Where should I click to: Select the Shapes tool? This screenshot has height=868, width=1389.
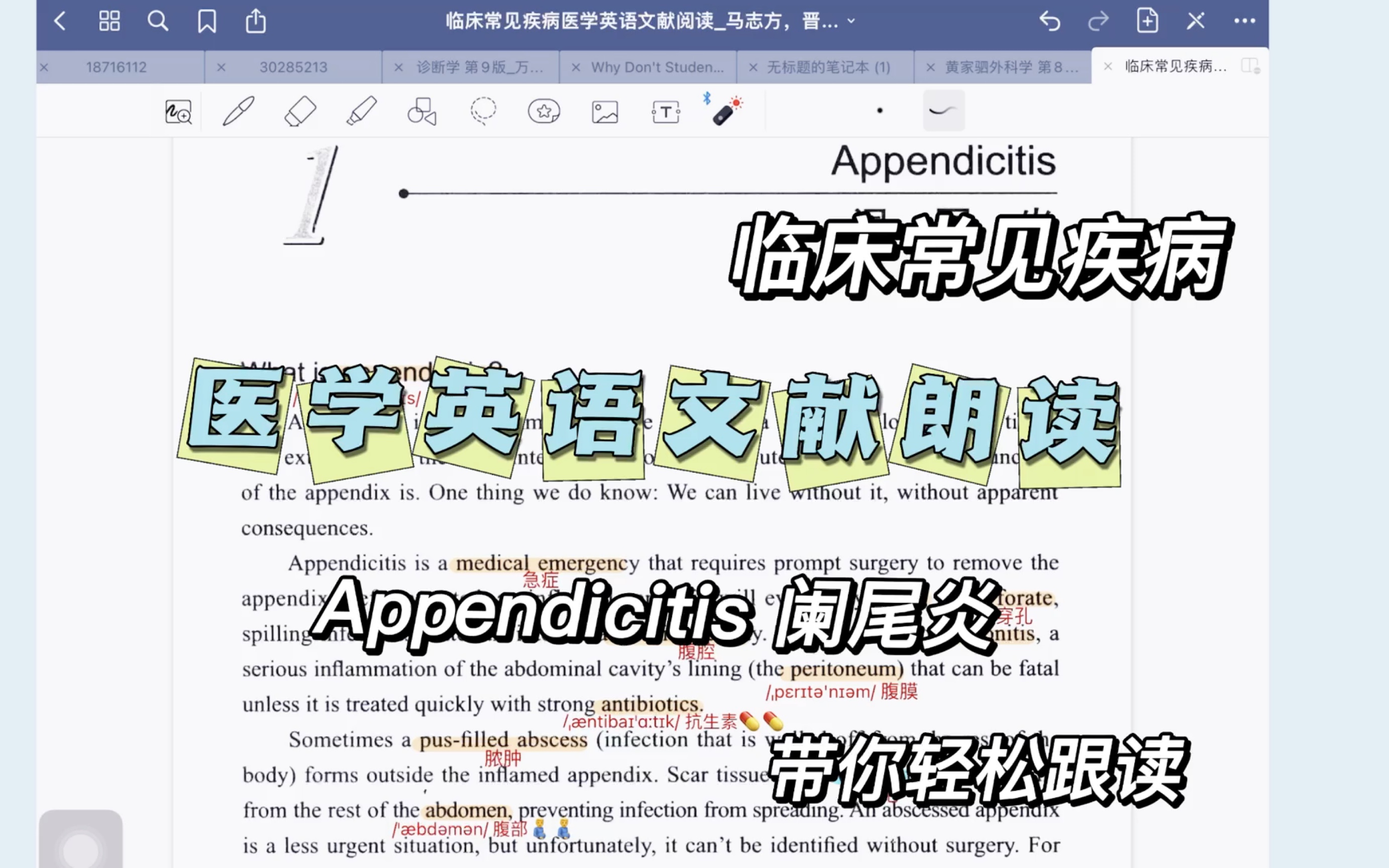[x=422, y=111]
